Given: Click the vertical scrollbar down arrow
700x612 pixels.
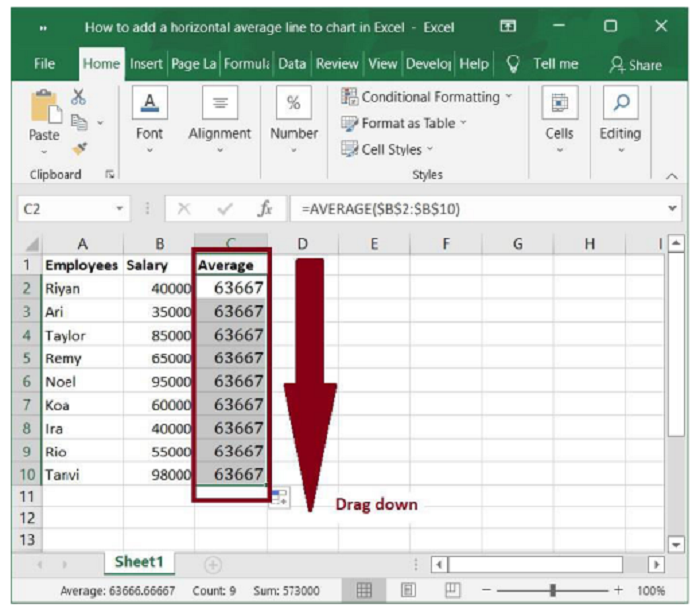Looking at the screenshot, I should point(676,545).
